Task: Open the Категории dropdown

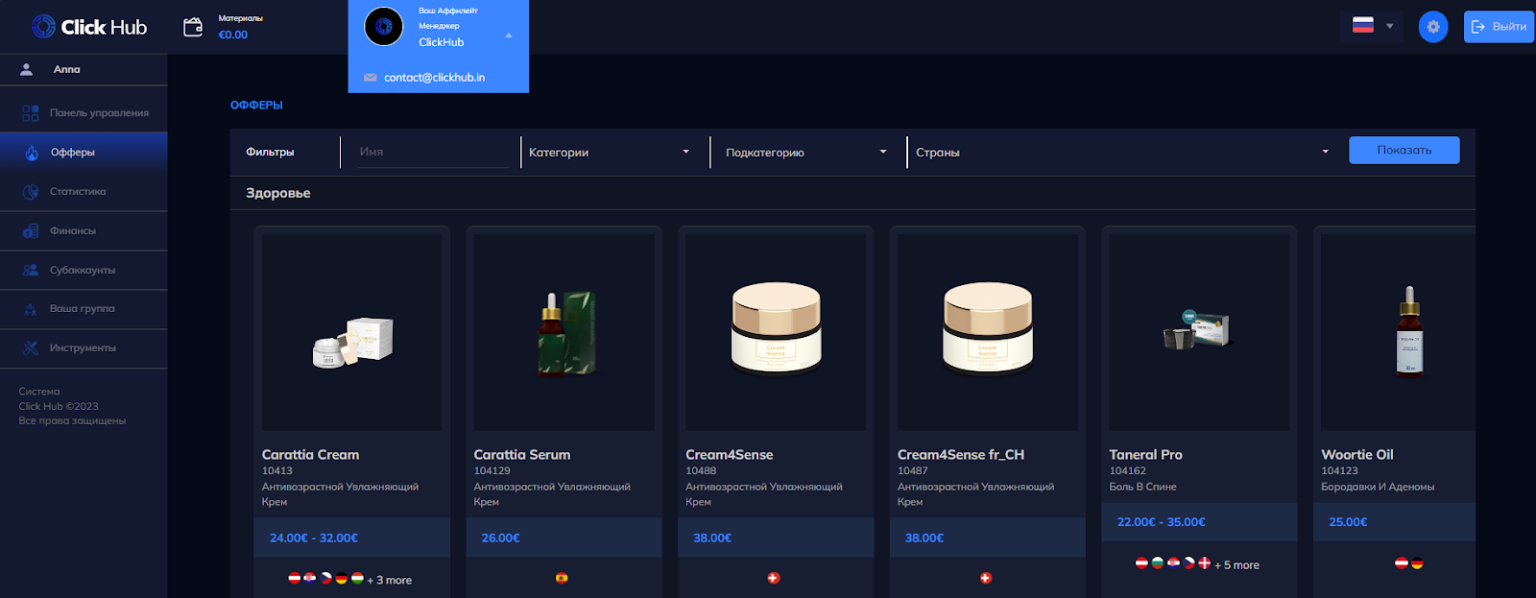Action: pos(610,152)
